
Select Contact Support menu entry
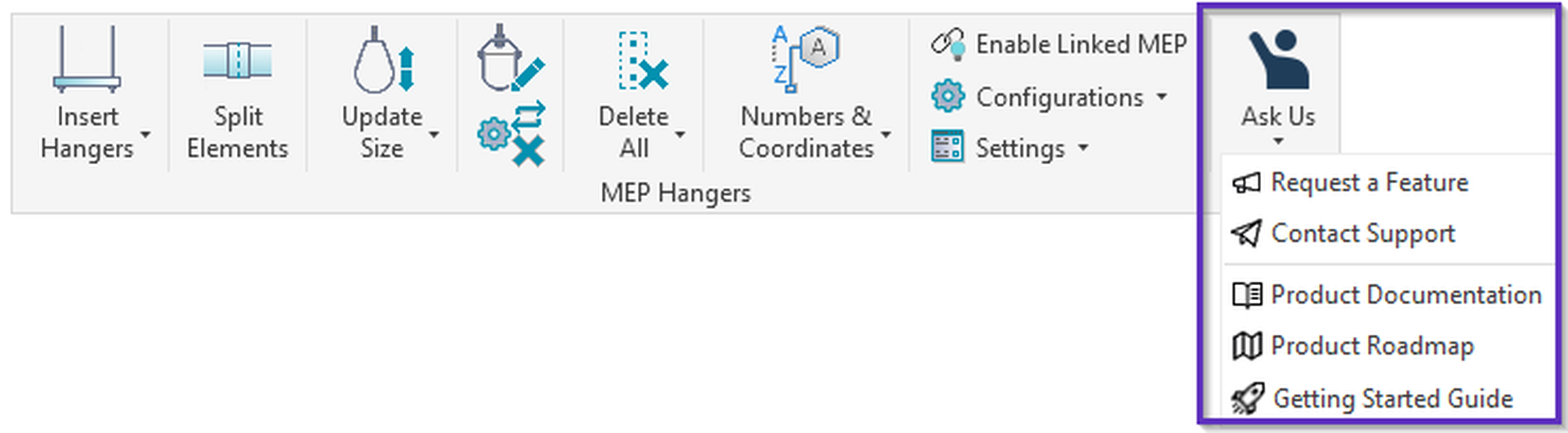coord(1362,234)
